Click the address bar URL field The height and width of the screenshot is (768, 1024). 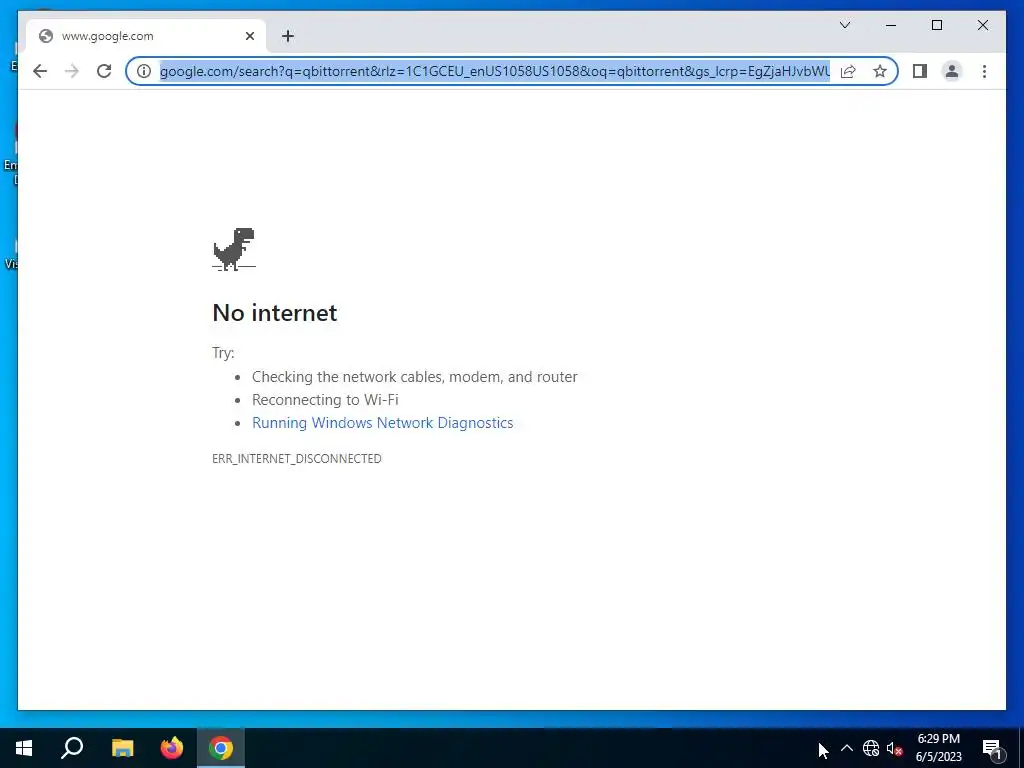tap(495, 71)
